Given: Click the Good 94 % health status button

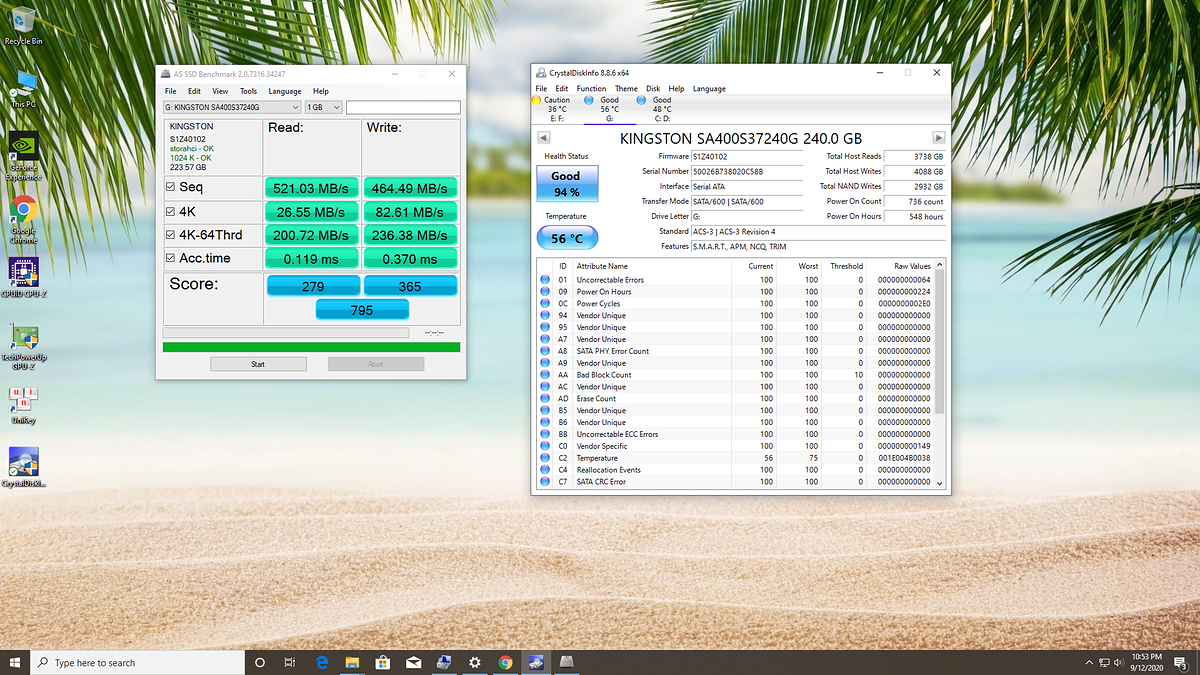Looking at the screenshot, I should point(565,182).
